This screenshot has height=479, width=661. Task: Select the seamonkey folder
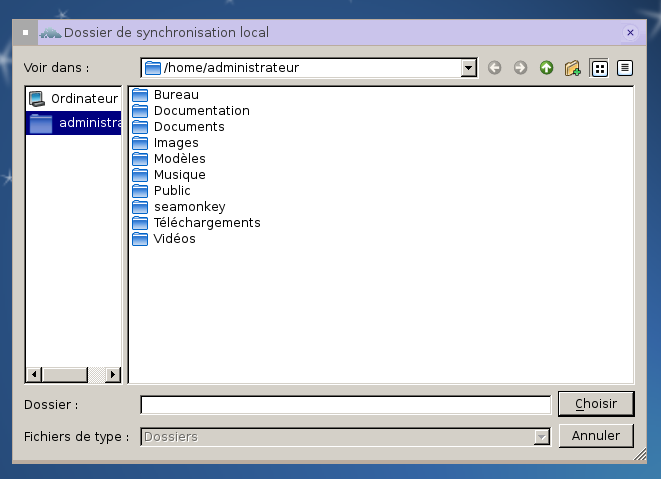pos(179,207)
